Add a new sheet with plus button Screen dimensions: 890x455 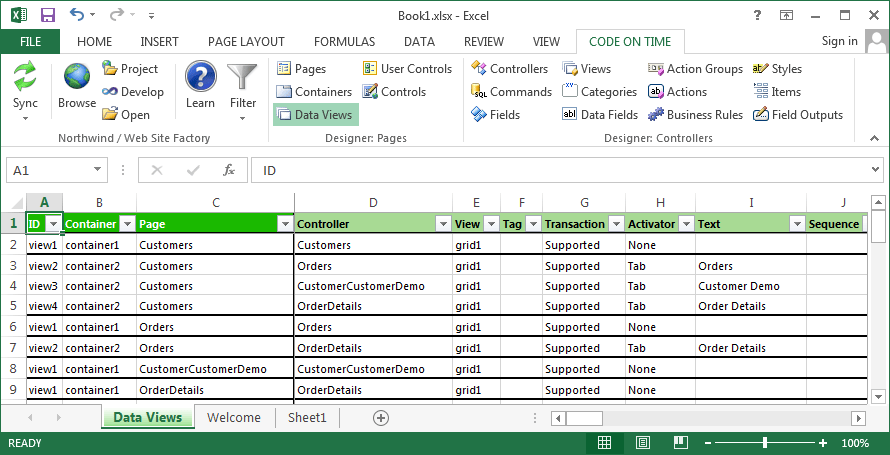pyautogui.click(x=380, y=418)
